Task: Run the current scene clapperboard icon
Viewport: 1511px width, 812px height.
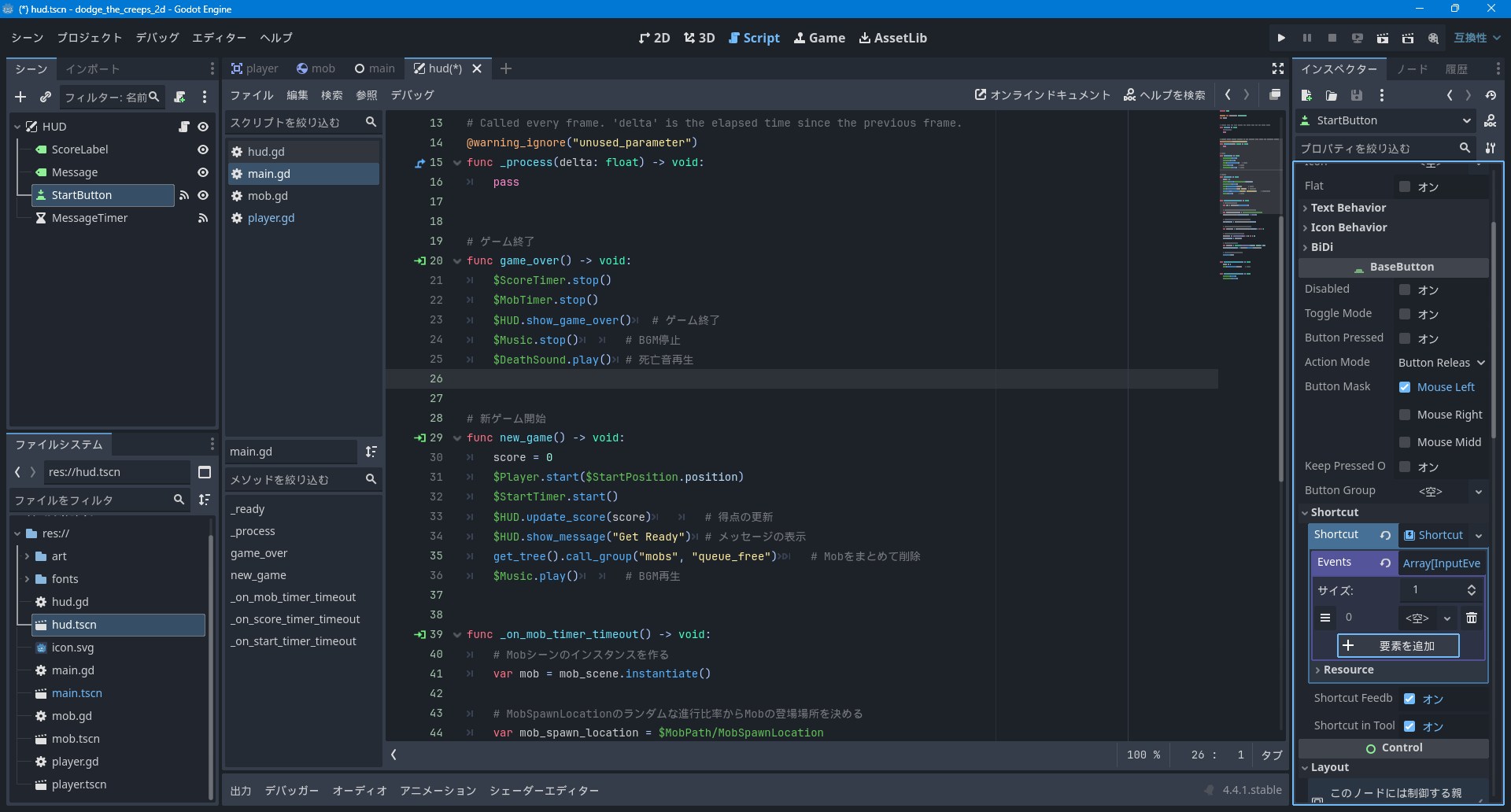Action: (1382, 38)
